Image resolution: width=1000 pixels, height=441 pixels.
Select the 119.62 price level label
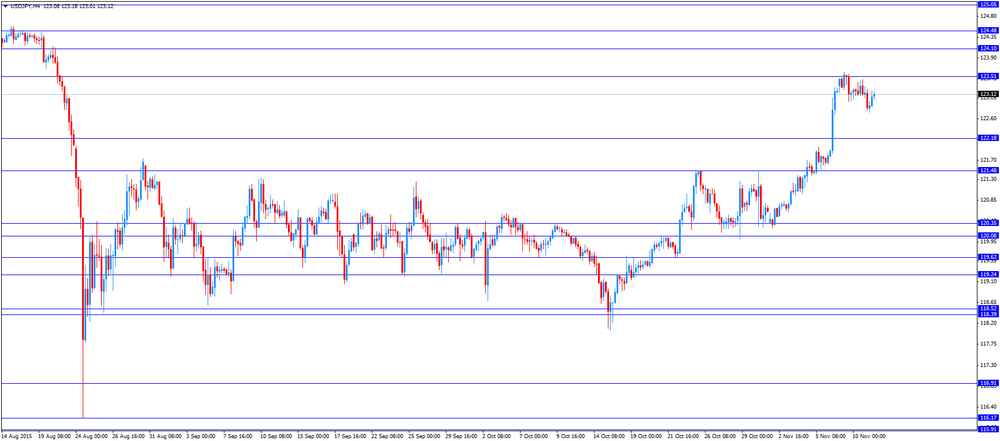click(988, 257)
